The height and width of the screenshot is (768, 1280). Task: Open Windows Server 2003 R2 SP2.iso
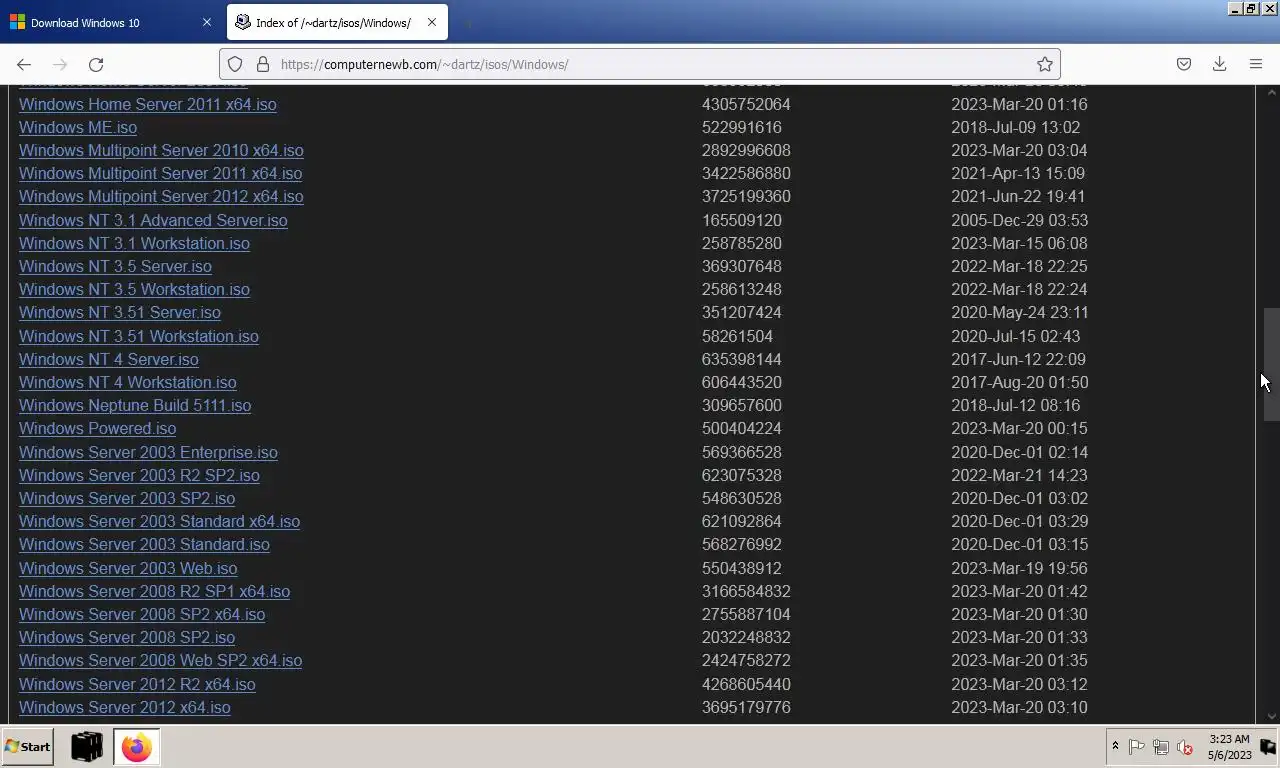[x=139, y=475]
